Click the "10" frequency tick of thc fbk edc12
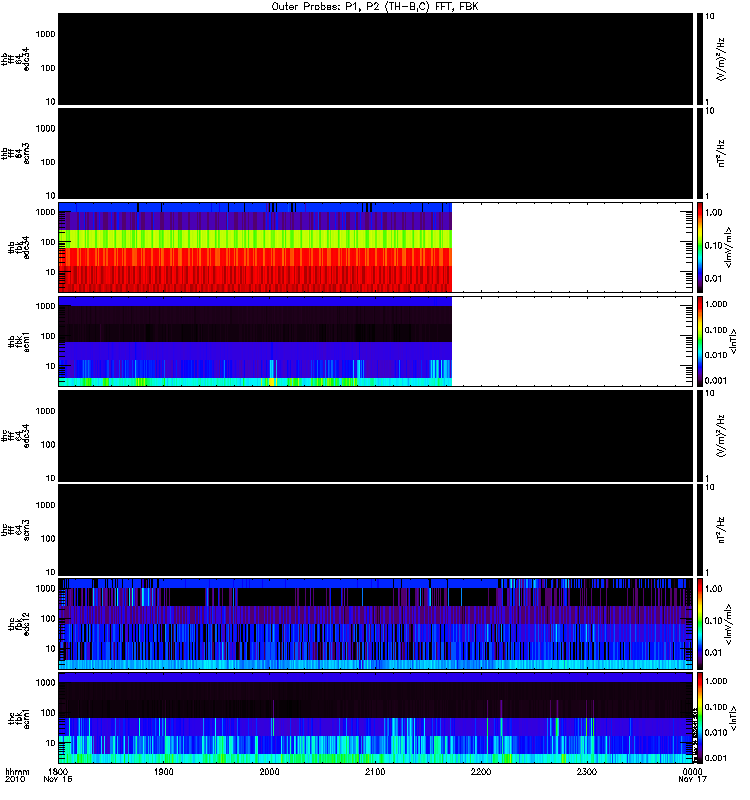750x800 pixels. [50, 649]
